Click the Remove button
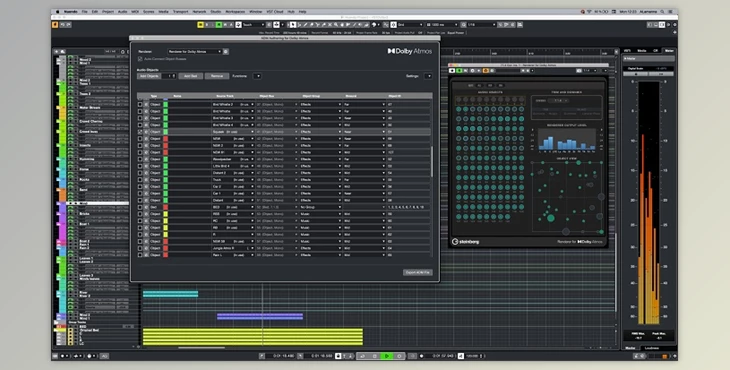This screenshot has width=730, height=370. click(x=217, y=76)
